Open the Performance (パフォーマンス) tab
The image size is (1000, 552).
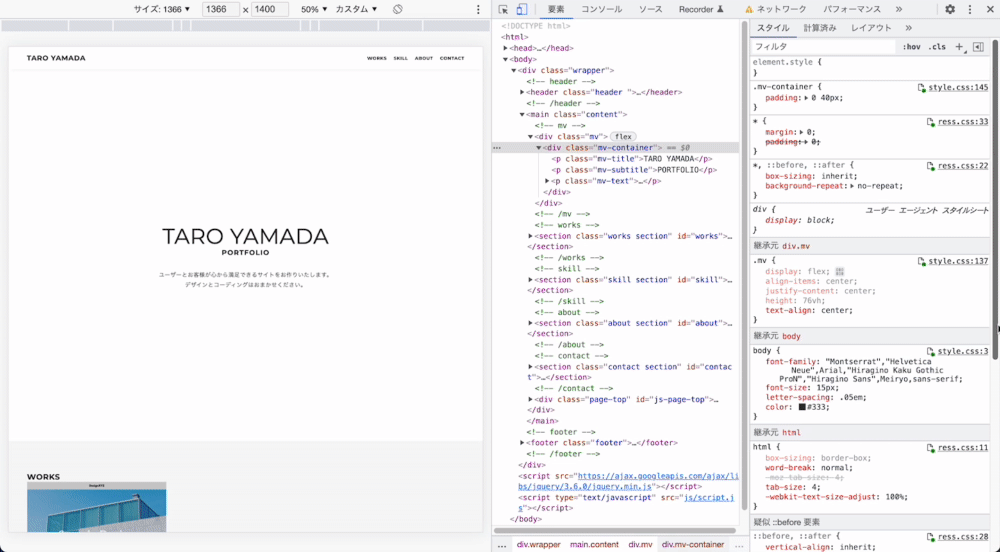pyautogui.click(x=851, y=10)
